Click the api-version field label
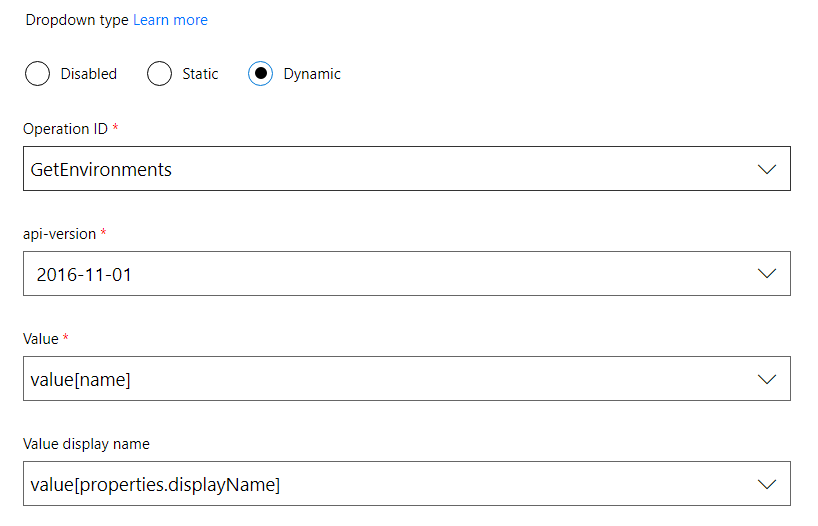This screenshot has height=526, width=818. [59, 234]
